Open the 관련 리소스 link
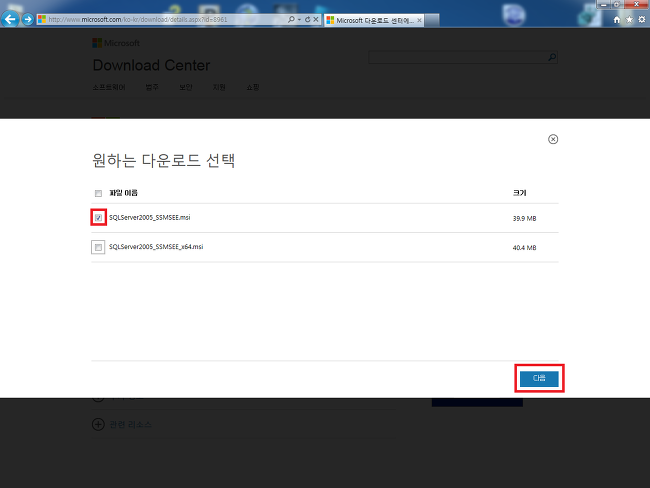 click(131, 424)
